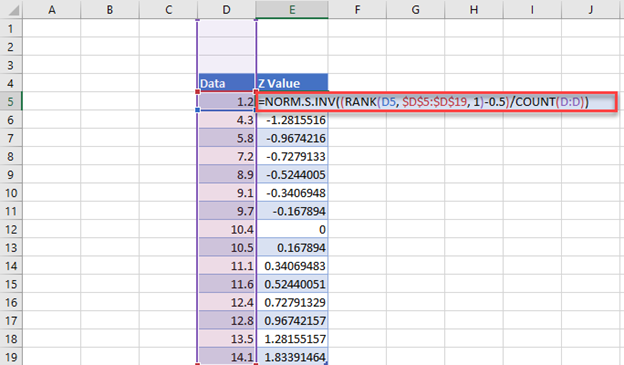Select row 14 header
This screenshot has height=365, width=624.
(x=11, y=266)
